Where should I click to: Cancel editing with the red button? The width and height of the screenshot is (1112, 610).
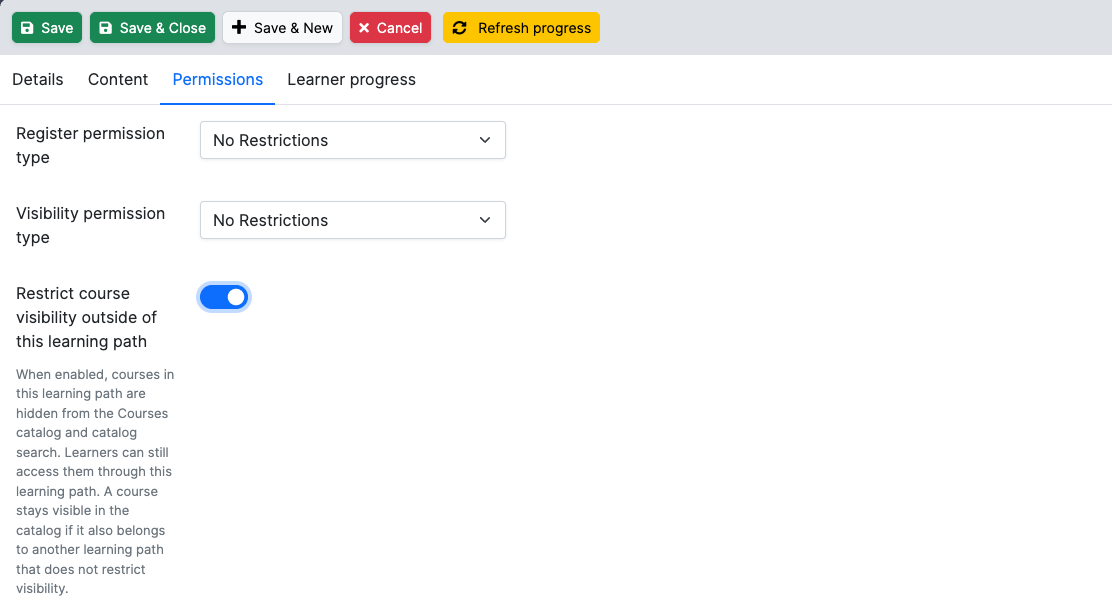coord(390,28)
